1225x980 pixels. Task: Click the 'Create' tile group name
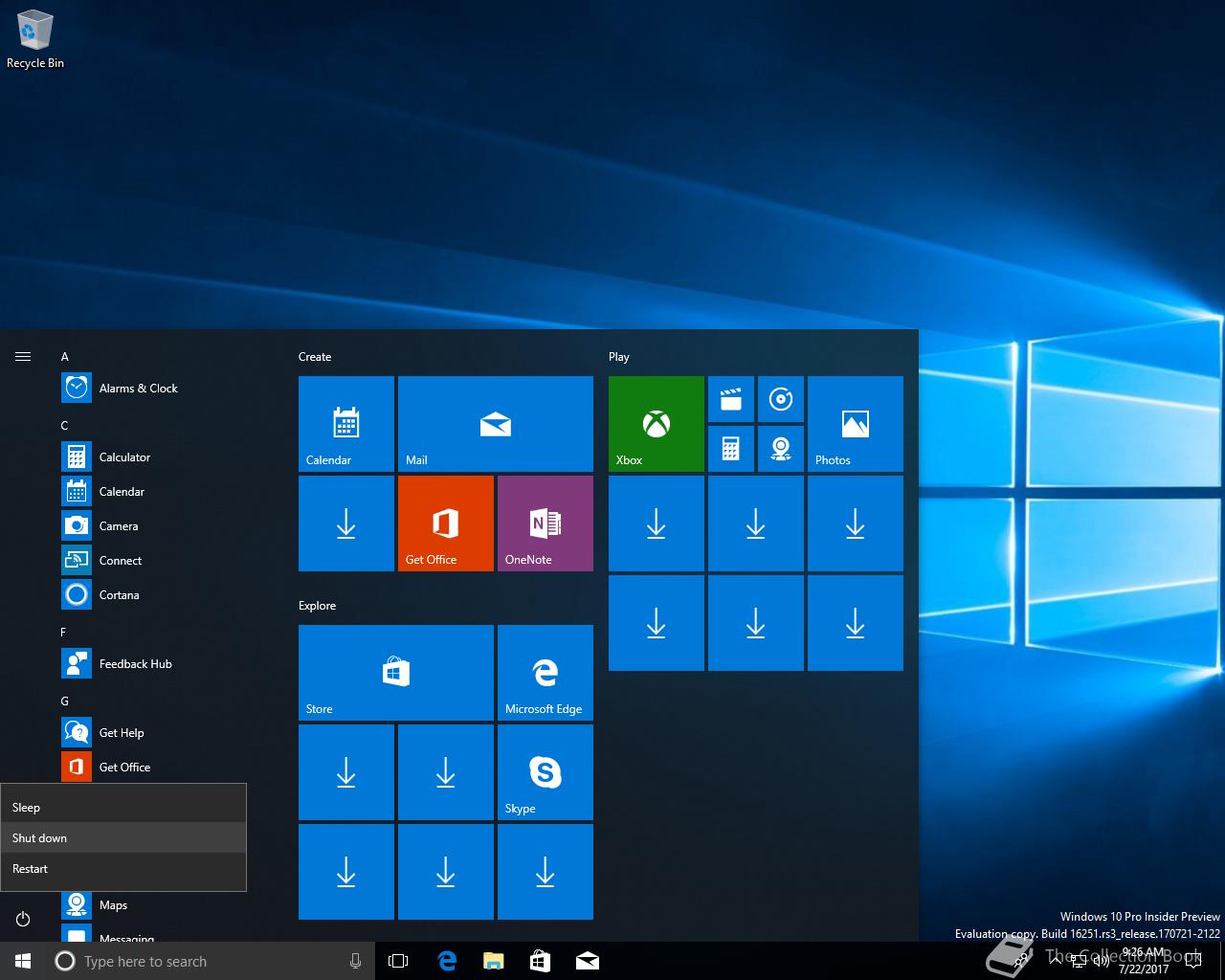[315, 357]
